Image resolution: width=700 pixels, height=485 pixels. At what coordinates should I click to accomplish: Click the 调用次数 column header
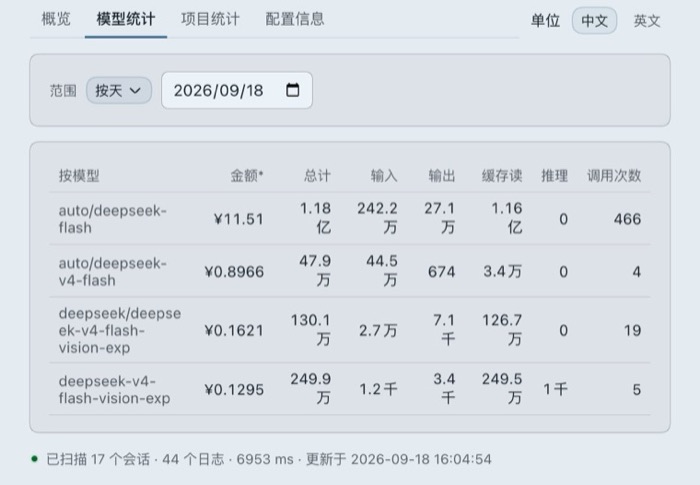(614, 176)
